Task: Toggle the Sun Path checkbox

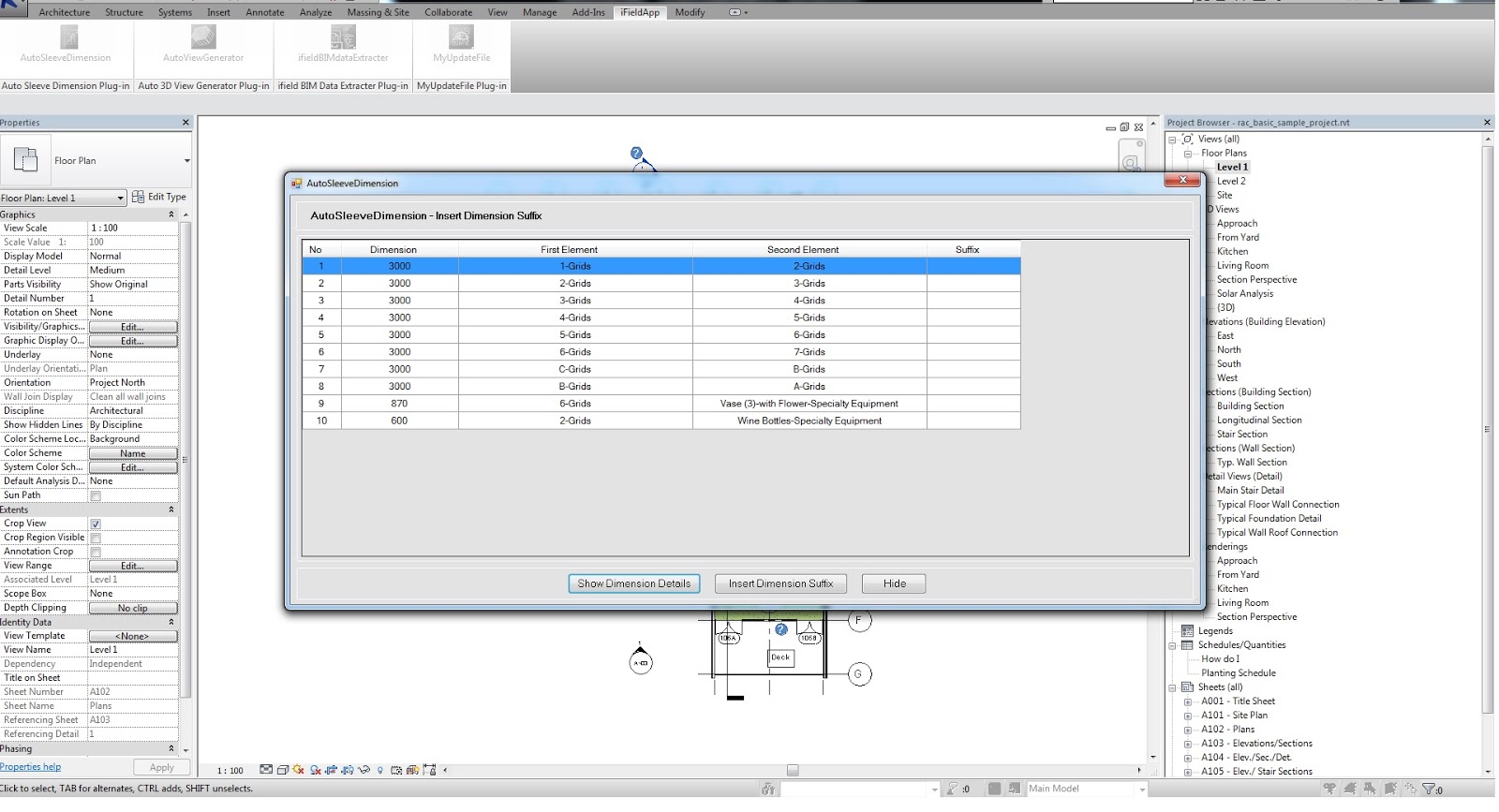Action: (x=96, y=495)
